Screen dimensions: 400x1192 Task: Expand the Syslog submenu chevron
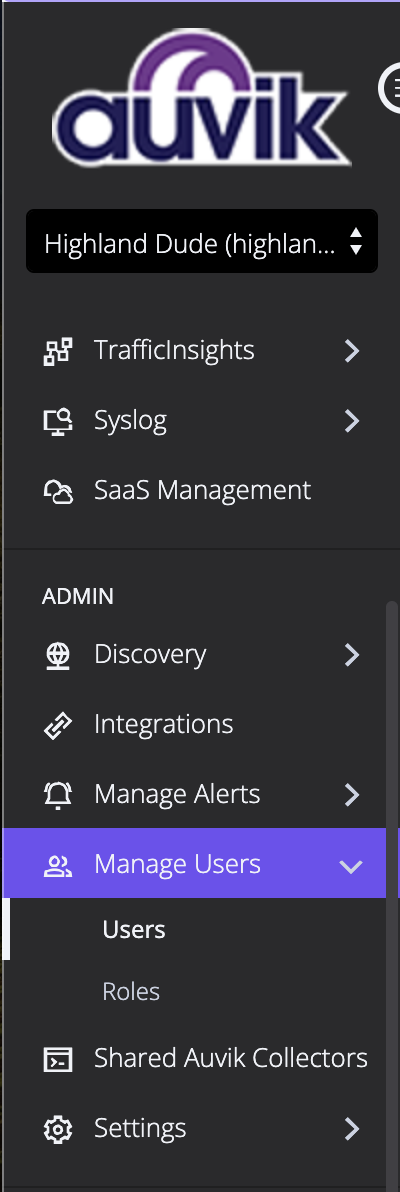[351, 420]
